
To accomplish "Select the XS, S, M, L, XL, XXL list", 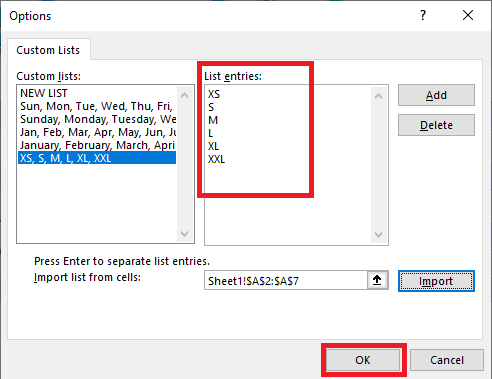I will click(97, 158).
